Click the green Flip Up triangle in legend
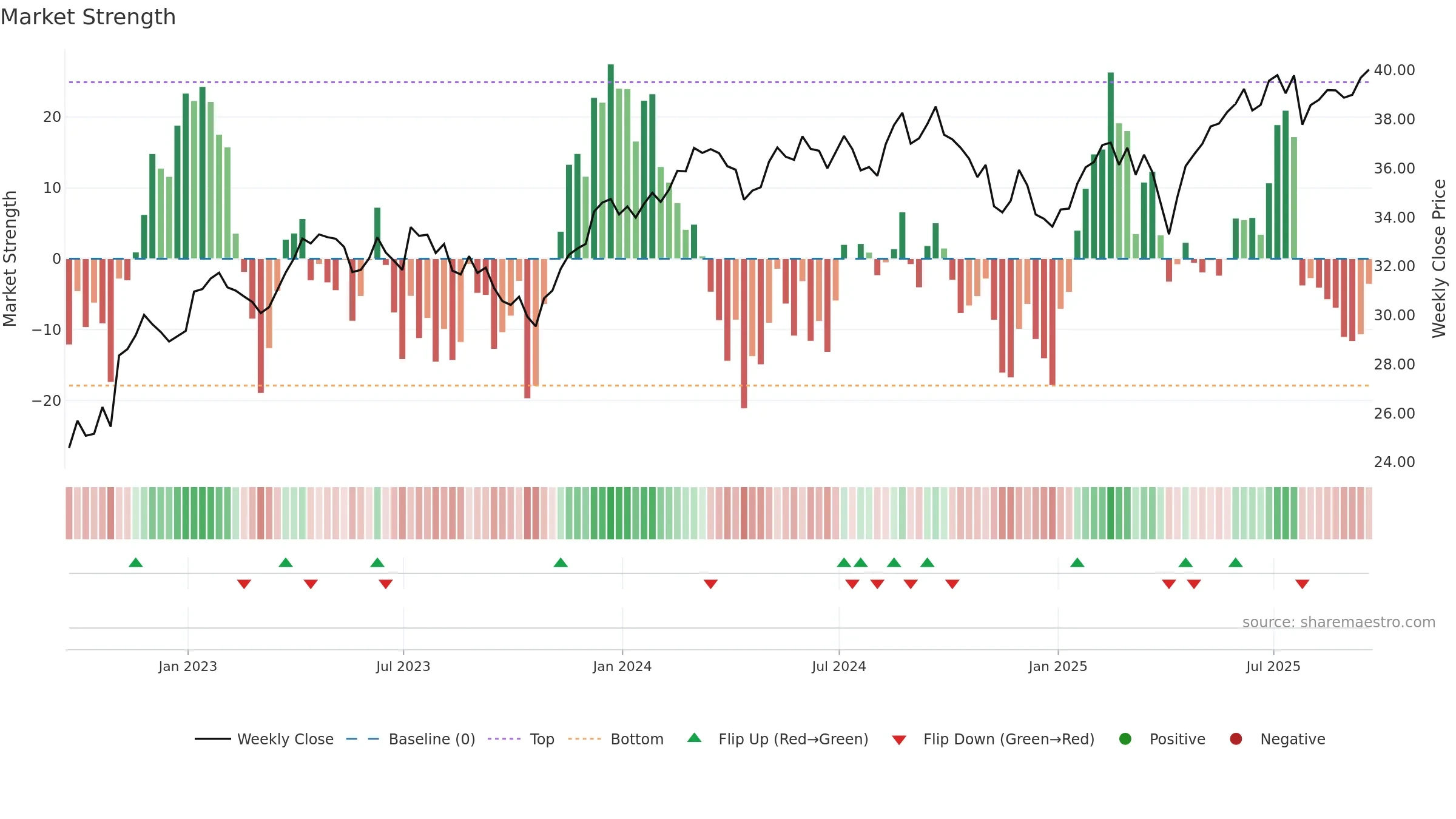This screenshot has width=1456, height=819. tap(694, 738)
